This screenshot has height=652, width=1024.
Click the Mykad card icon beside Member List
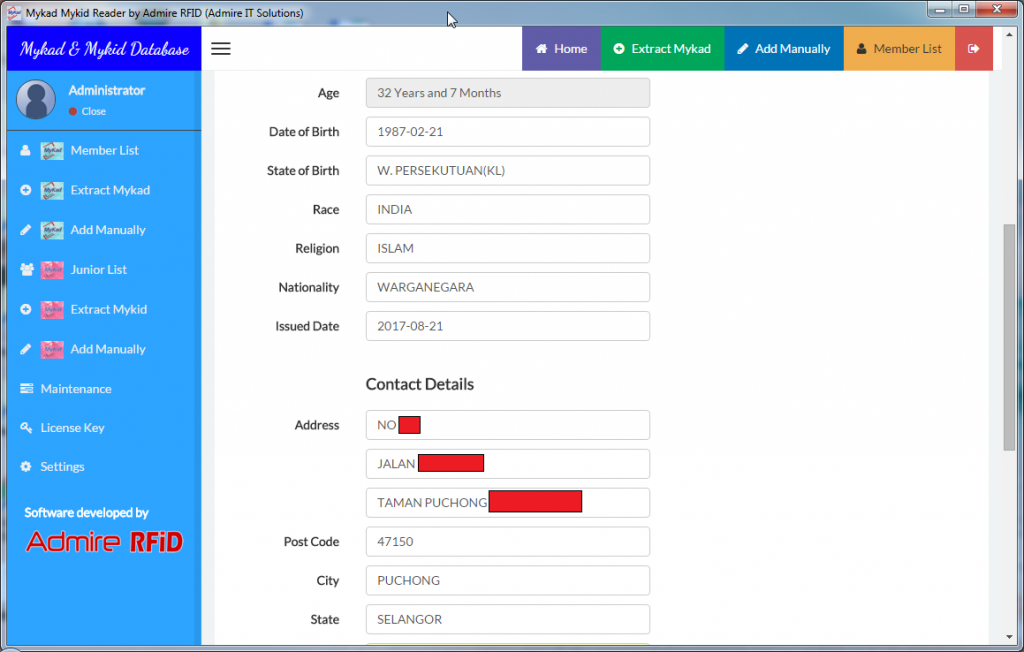52,151
